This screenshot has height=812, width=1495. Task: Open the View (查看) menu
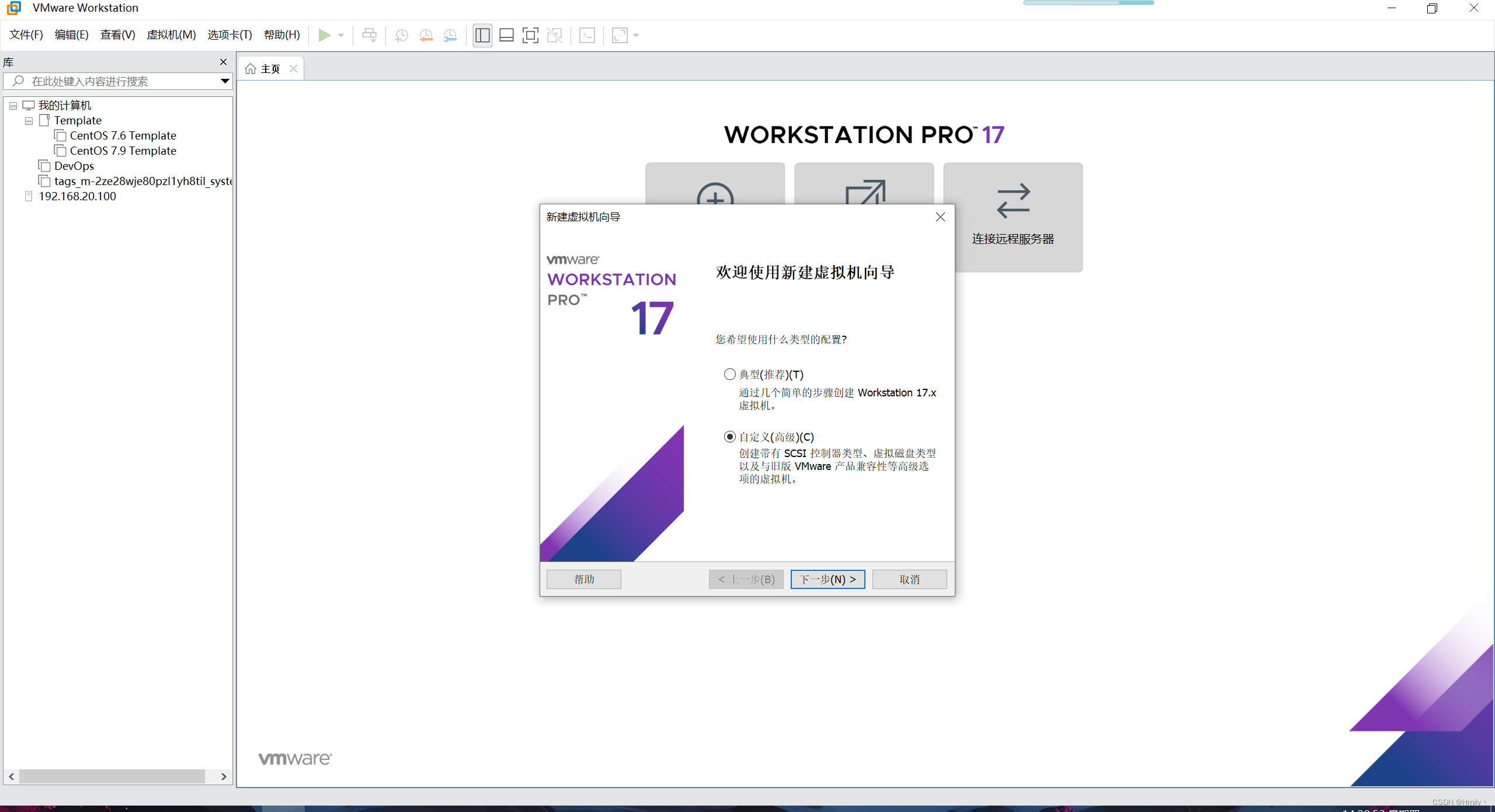(117, 34)
